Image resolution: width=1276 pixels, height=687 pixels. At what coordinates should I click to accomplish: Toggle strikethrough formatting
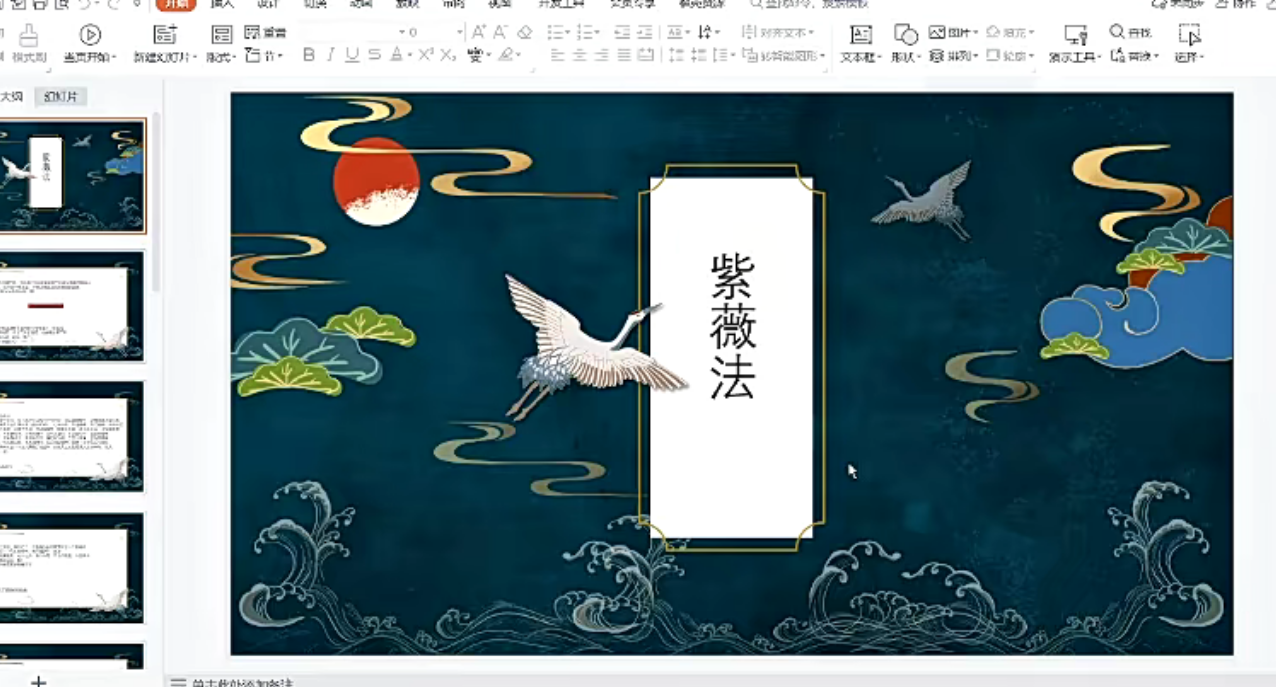pyautogui.click(x=375, y=55)
